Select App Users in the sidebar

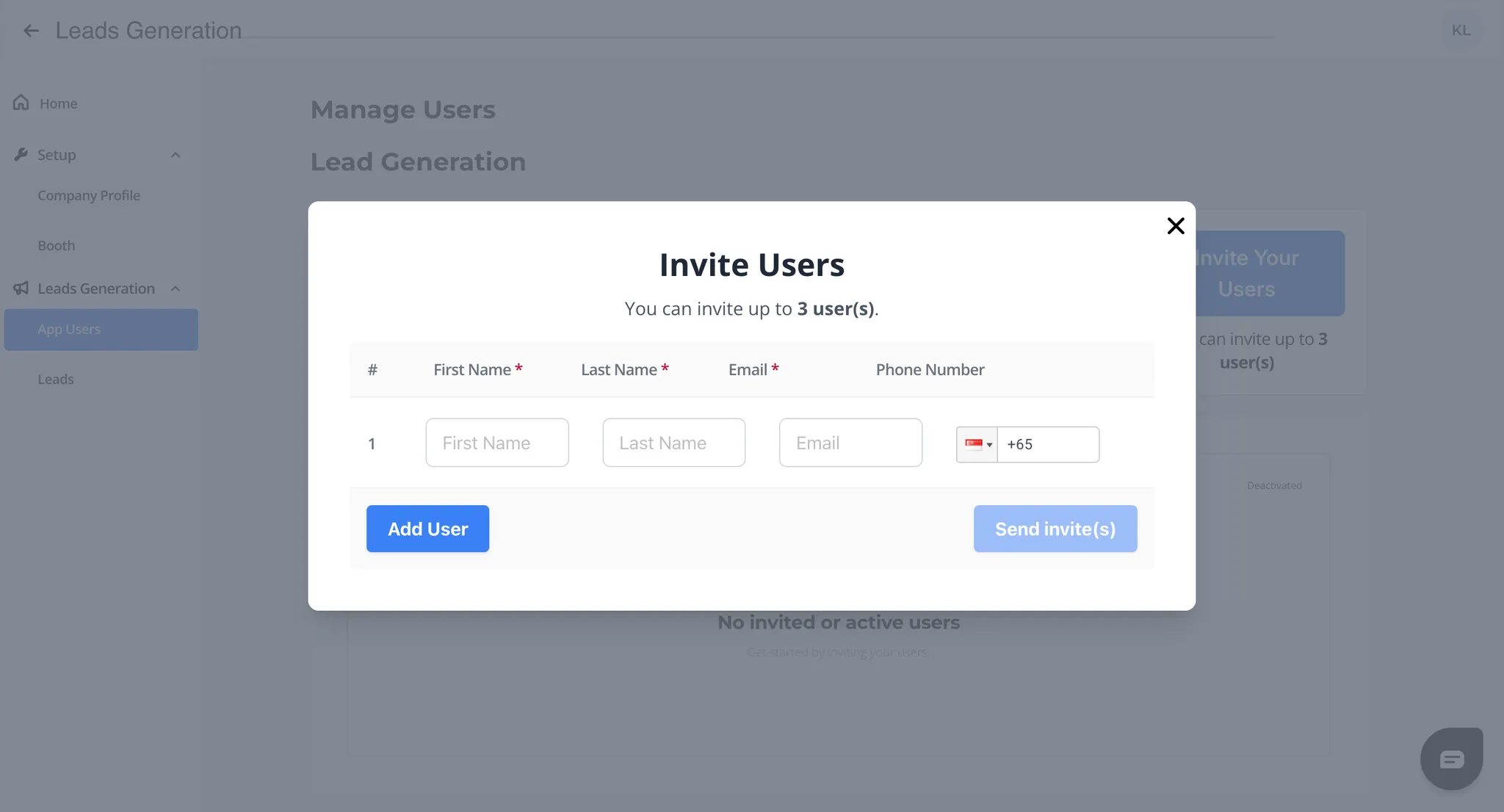click(69, 330)
